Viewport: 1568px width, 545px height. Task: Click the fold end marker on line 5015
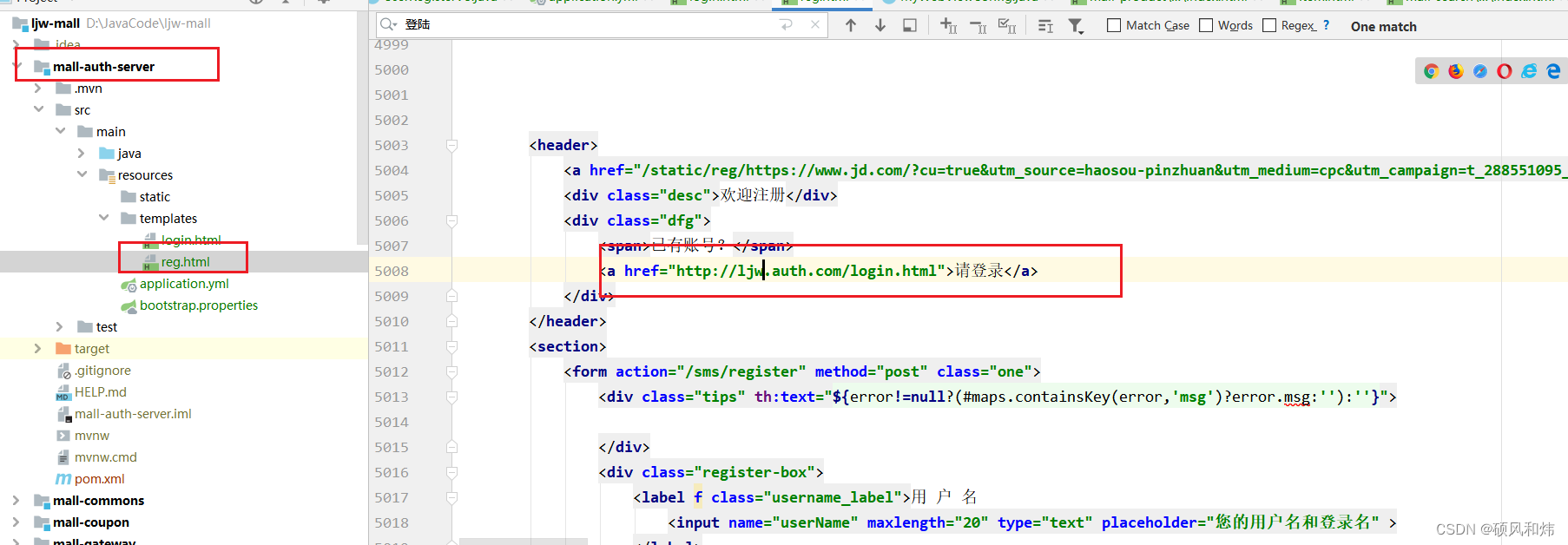click(x=451, y=447)
